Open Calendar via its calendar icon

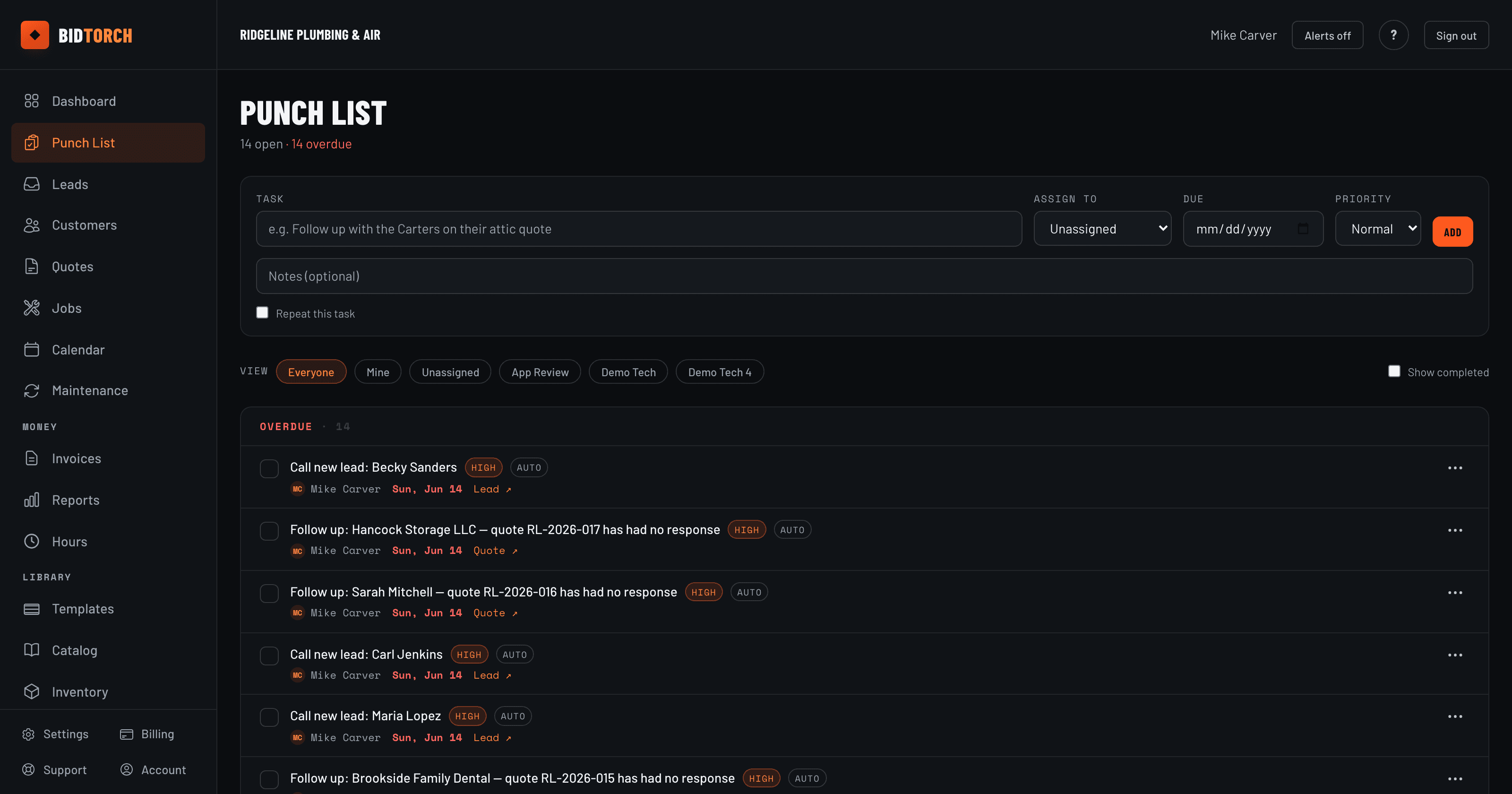pyautogui.click(x=32, y=350)
